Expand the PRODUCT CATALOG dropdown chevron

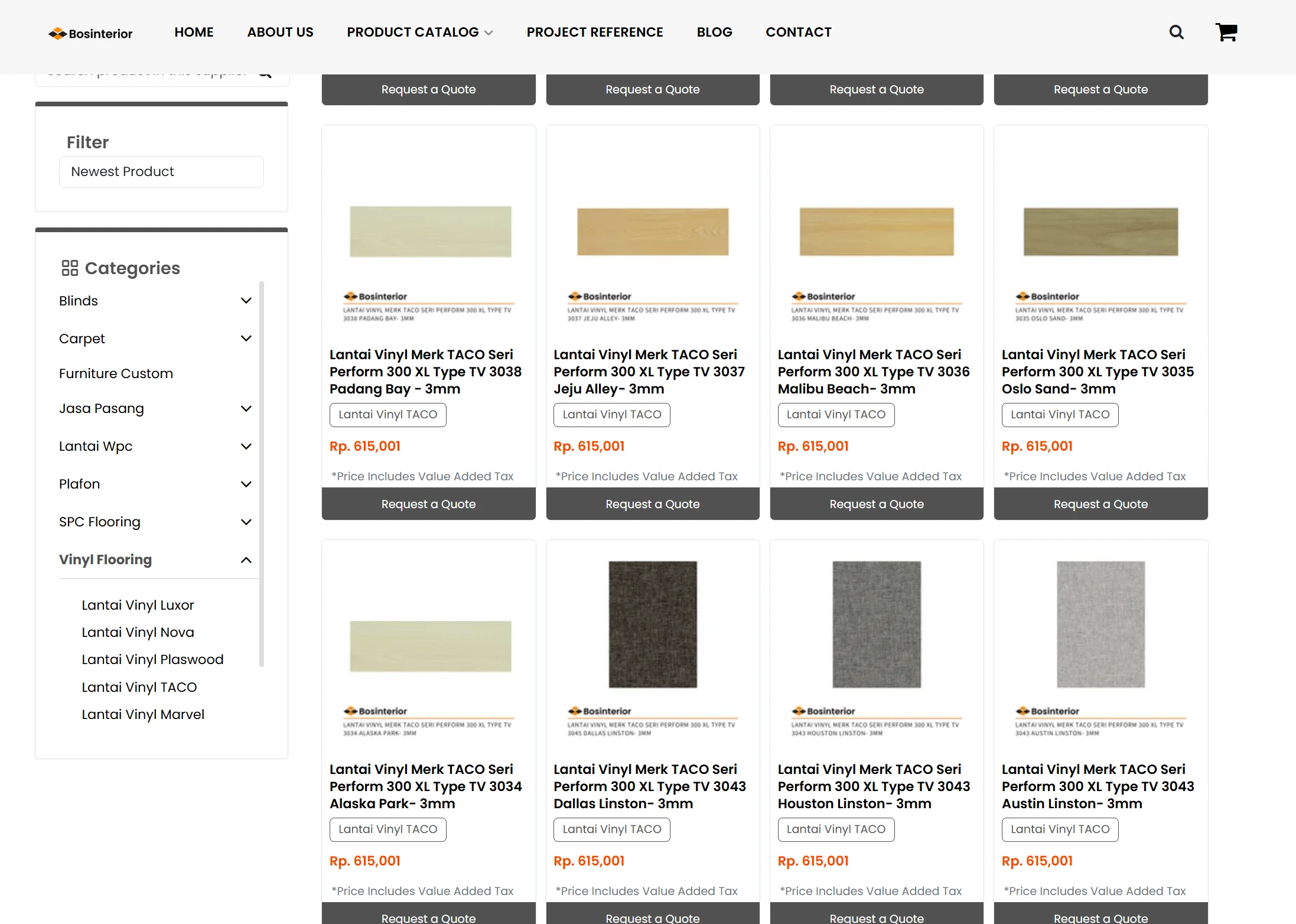pos(489,33)
